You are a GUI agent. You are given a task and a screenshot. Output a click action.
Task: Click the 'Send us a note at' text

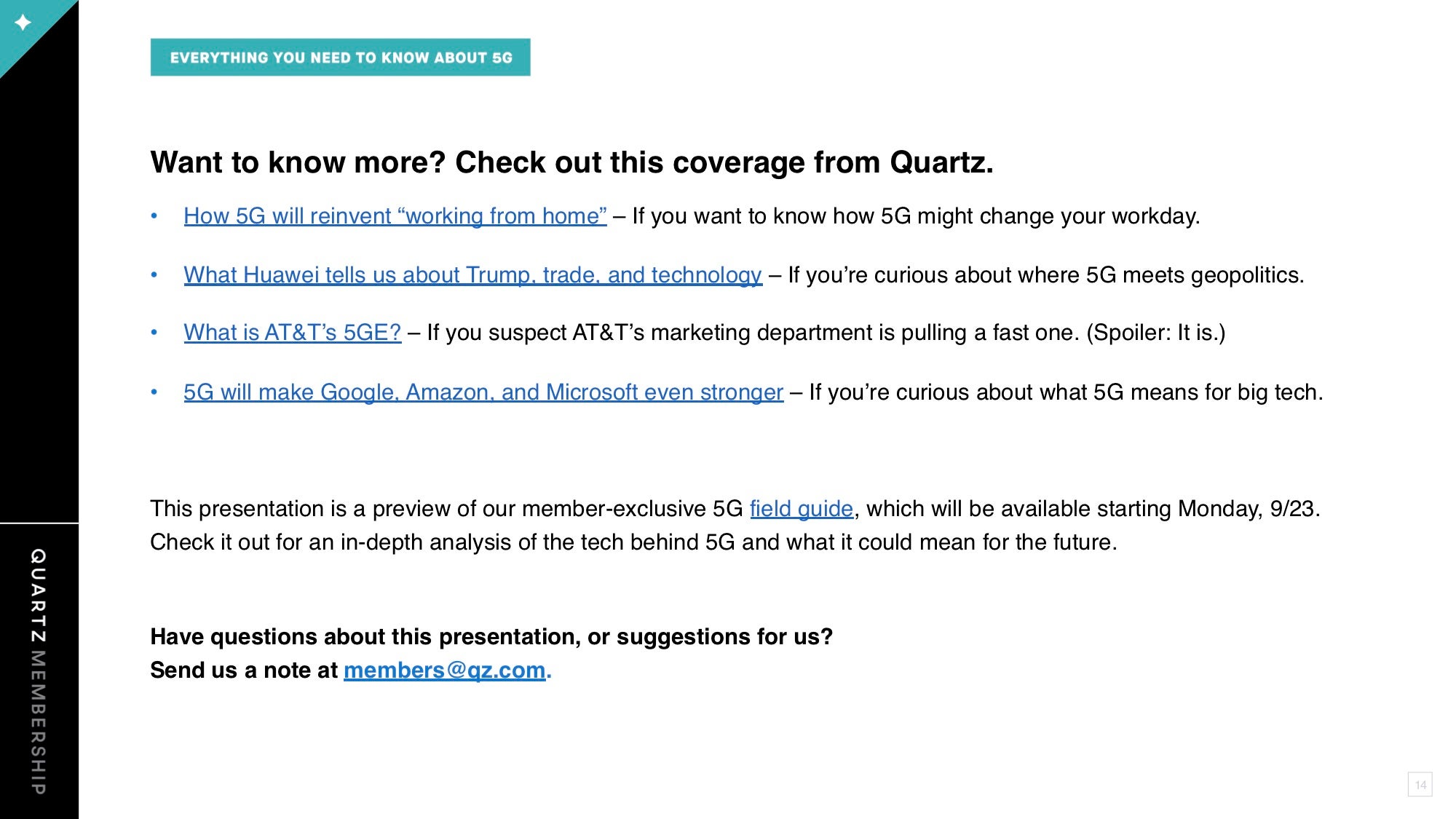[244, 670]
